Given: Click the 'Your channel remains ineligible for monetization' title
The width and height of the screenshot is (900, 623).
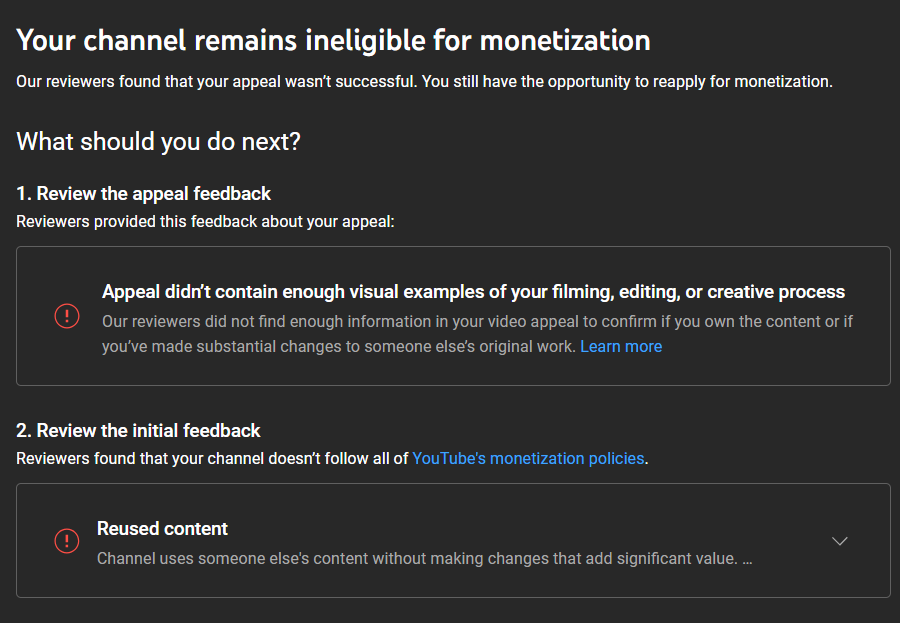Looking at the screenshot, I should click(x=333, y=40).
